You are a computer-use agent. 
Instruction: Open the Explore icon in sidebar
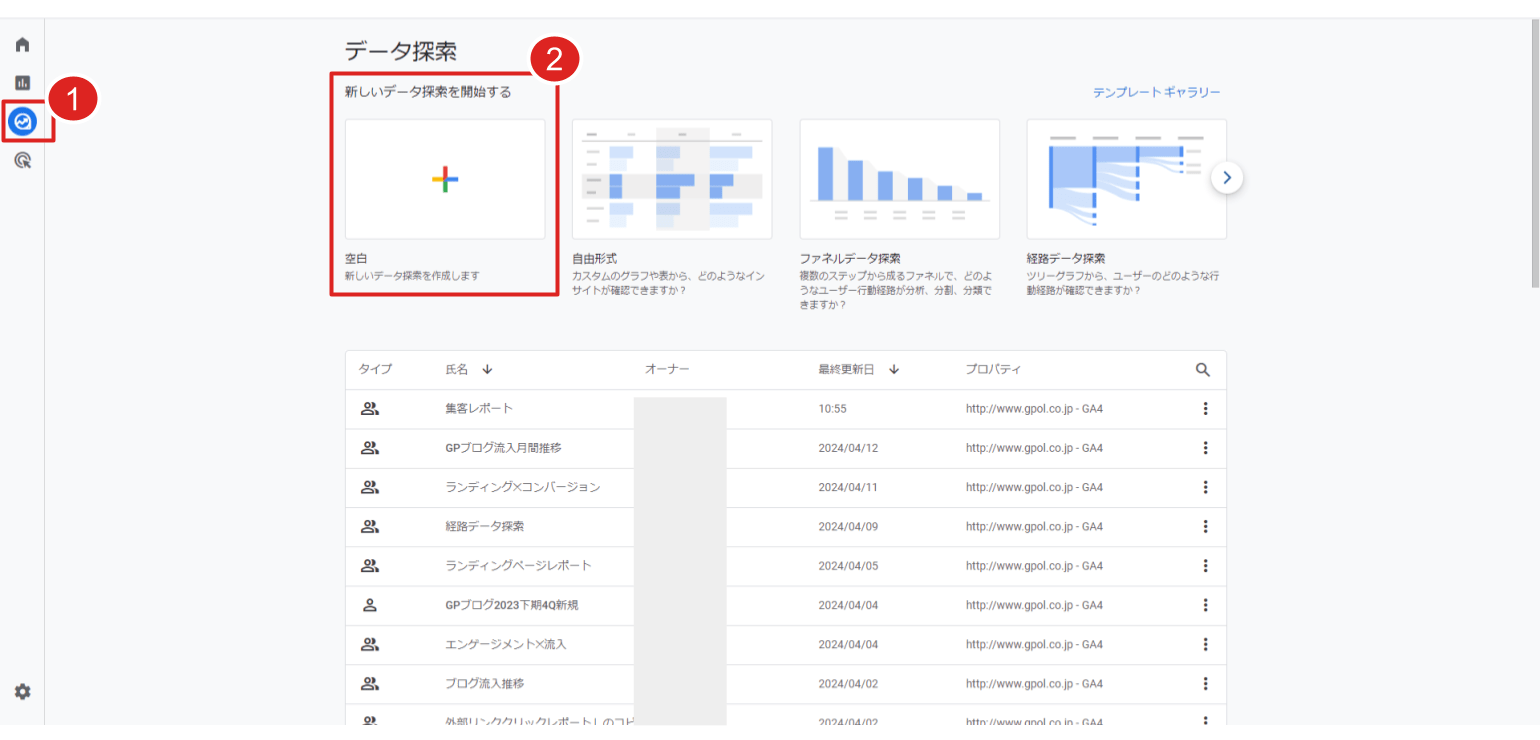coord(22,122)
